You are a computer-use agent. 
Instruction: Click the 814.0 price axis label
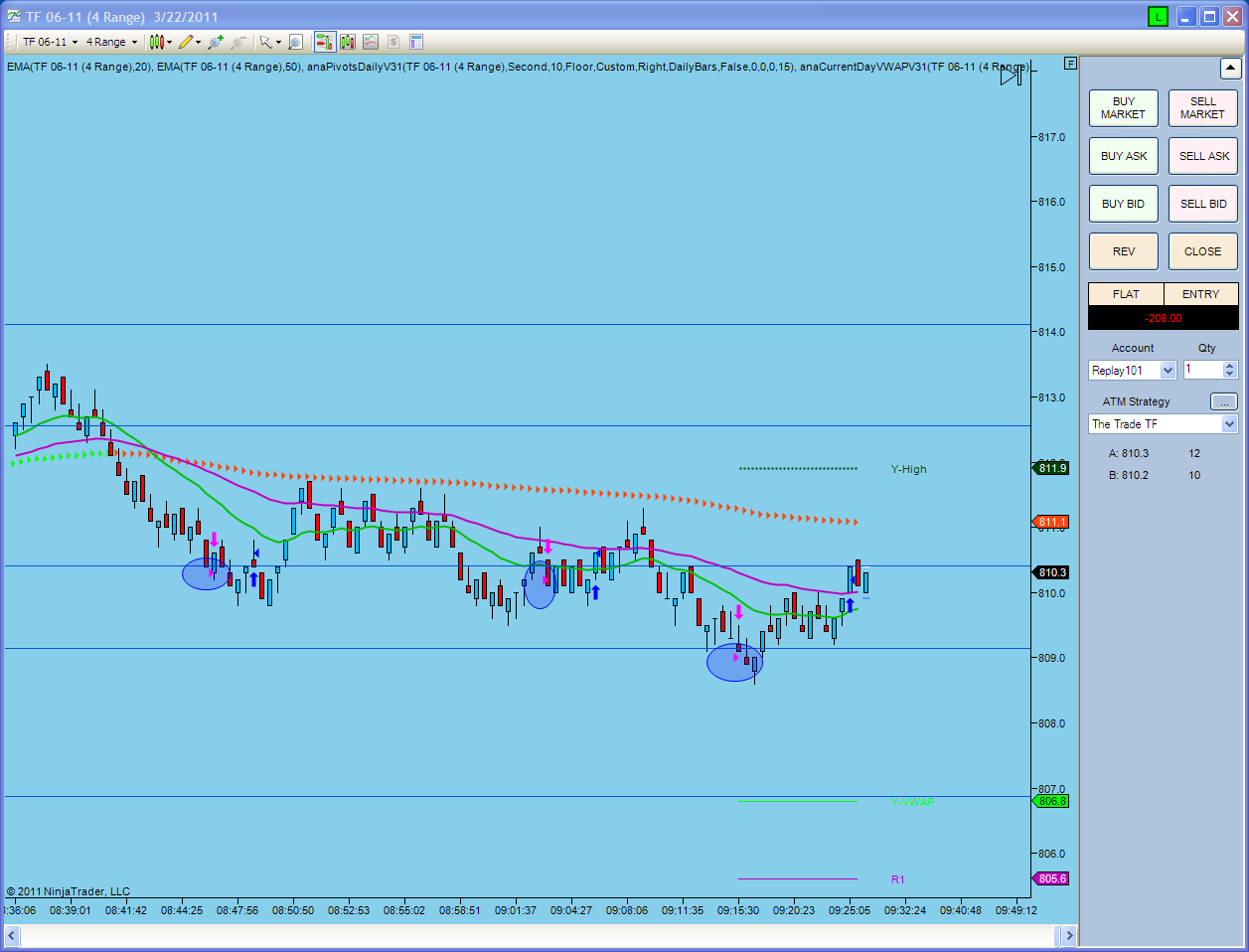[1051, 332]
